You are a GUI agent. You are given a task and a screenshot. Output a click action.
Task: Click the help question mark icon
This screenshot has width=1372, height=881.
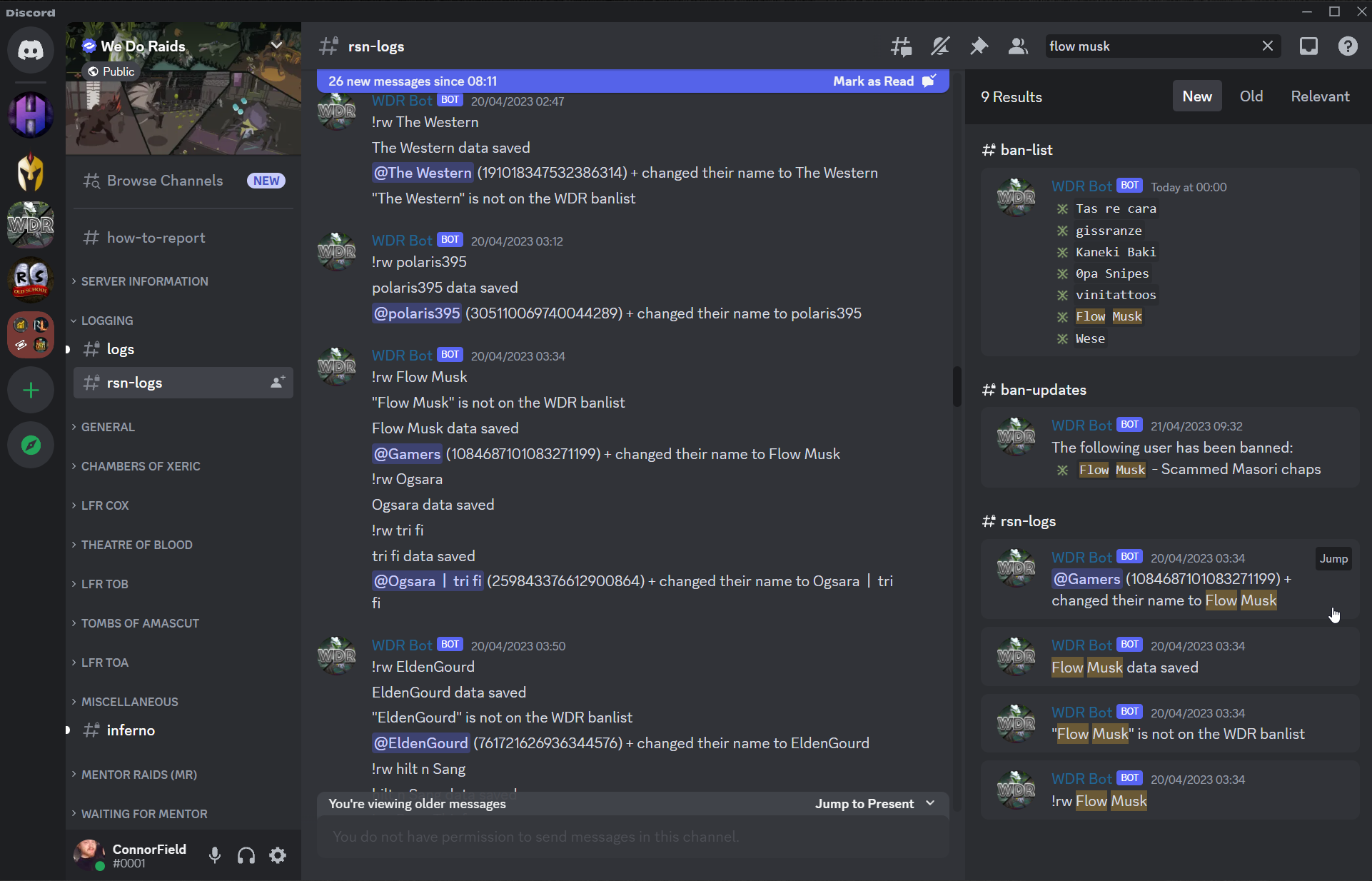(1349, 45)
